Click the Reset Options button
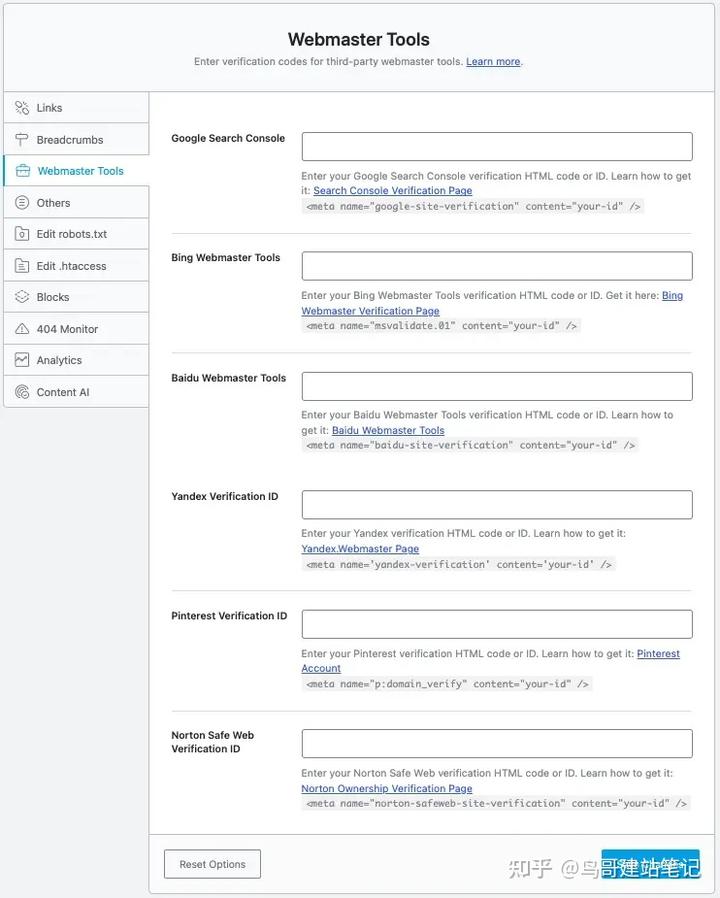Image resolution: width=720 pixels, height=898 pixels. pos(213,864)
